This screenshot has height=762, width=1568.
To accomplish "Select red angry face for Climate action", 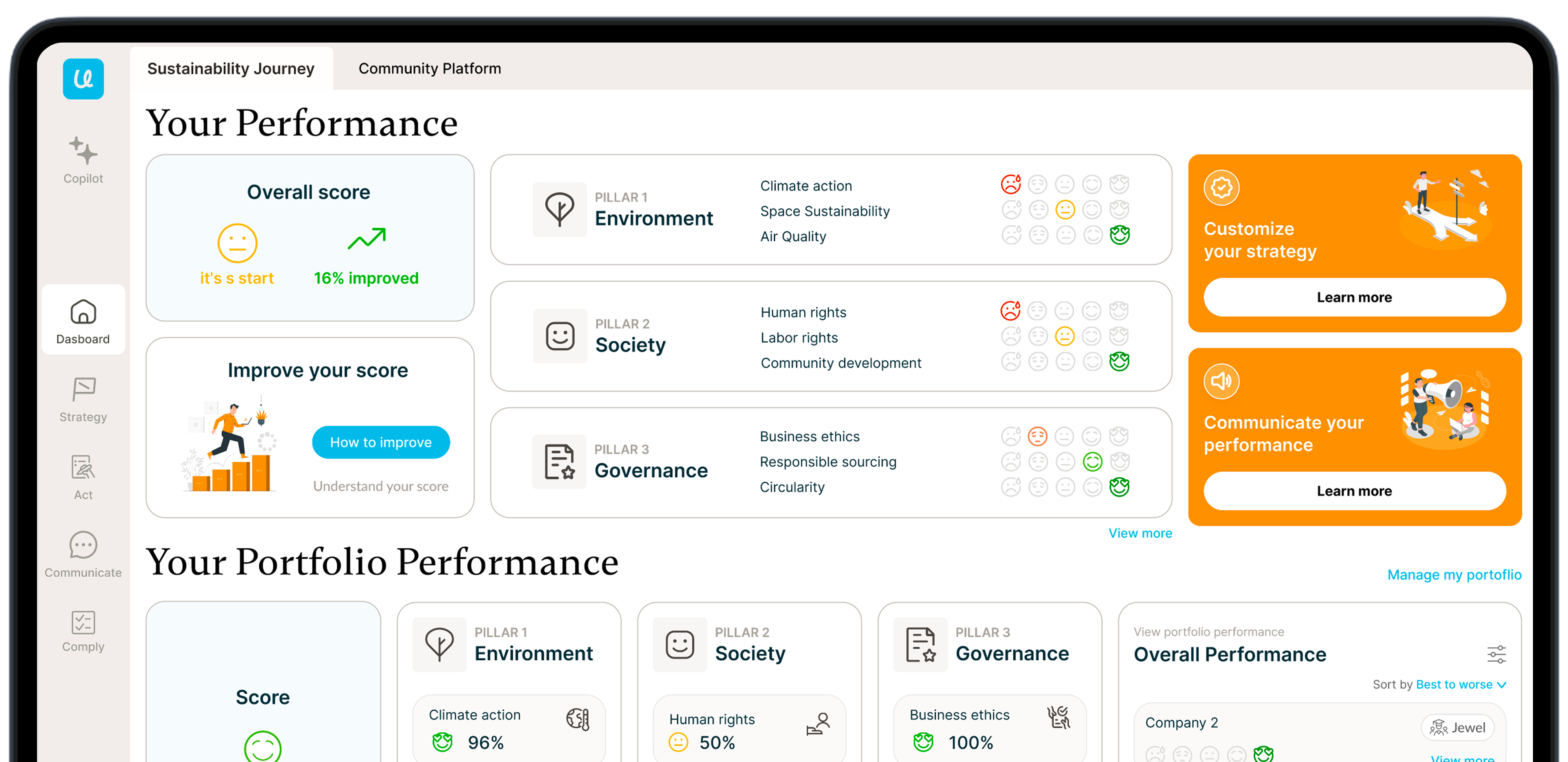I will 1011,184.
